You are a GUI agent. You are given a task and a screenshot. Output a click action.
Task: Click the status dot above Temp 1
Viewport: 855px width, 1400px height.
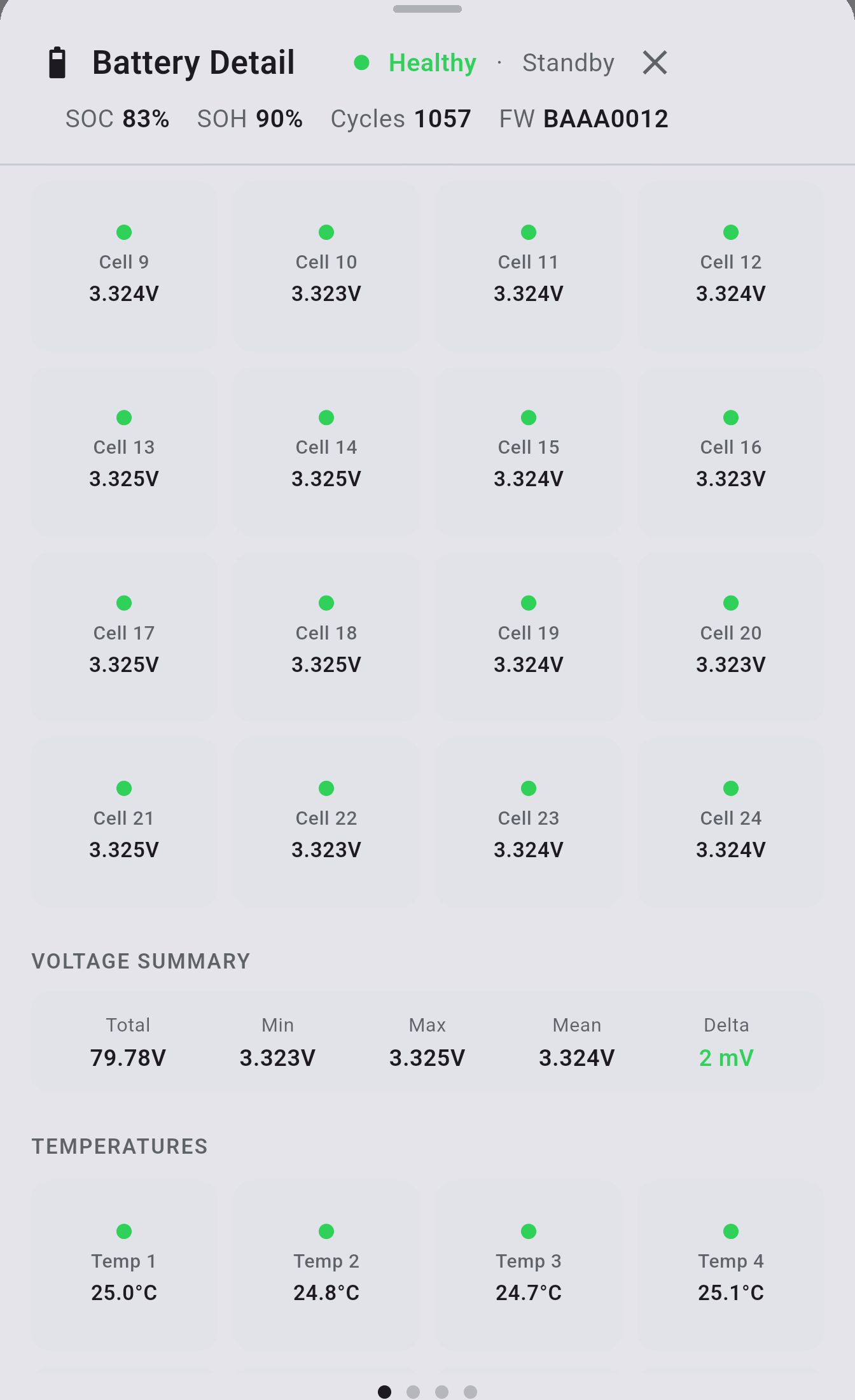[124, 1231]
